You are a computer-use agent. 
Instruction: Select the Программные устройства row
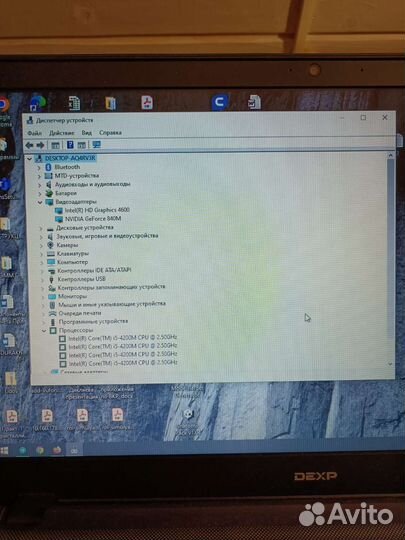pyautogui.click(x=93, y=322)
